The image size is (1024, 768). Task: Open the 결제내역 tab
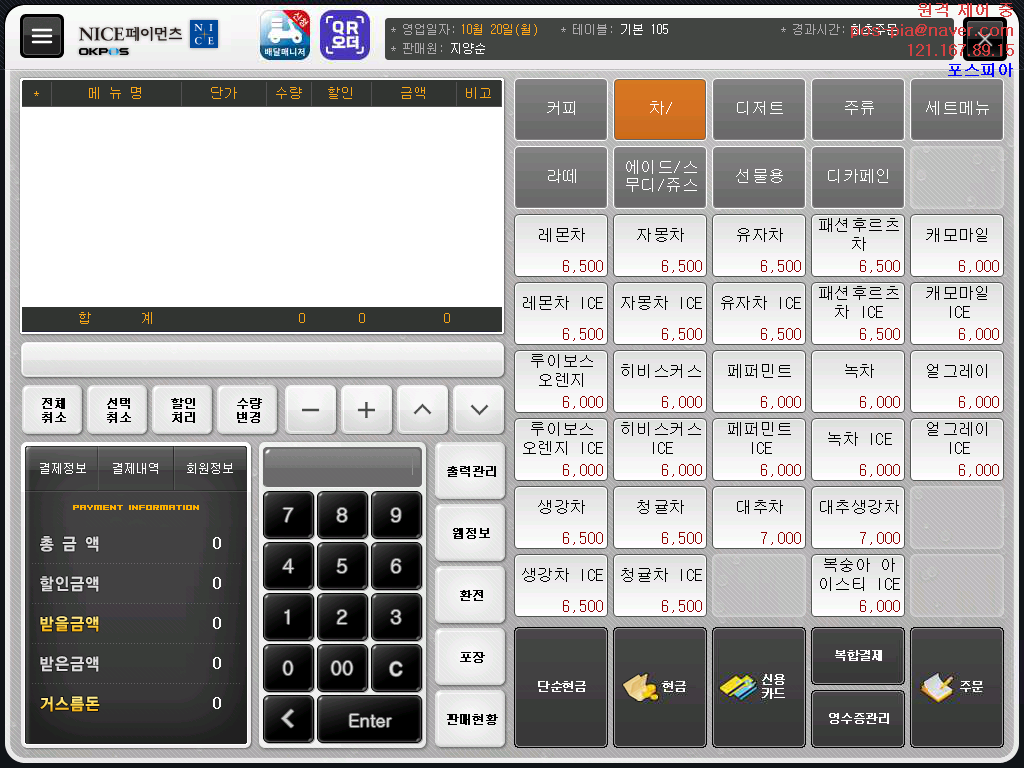pyautogui.click(x=136, y=468)
